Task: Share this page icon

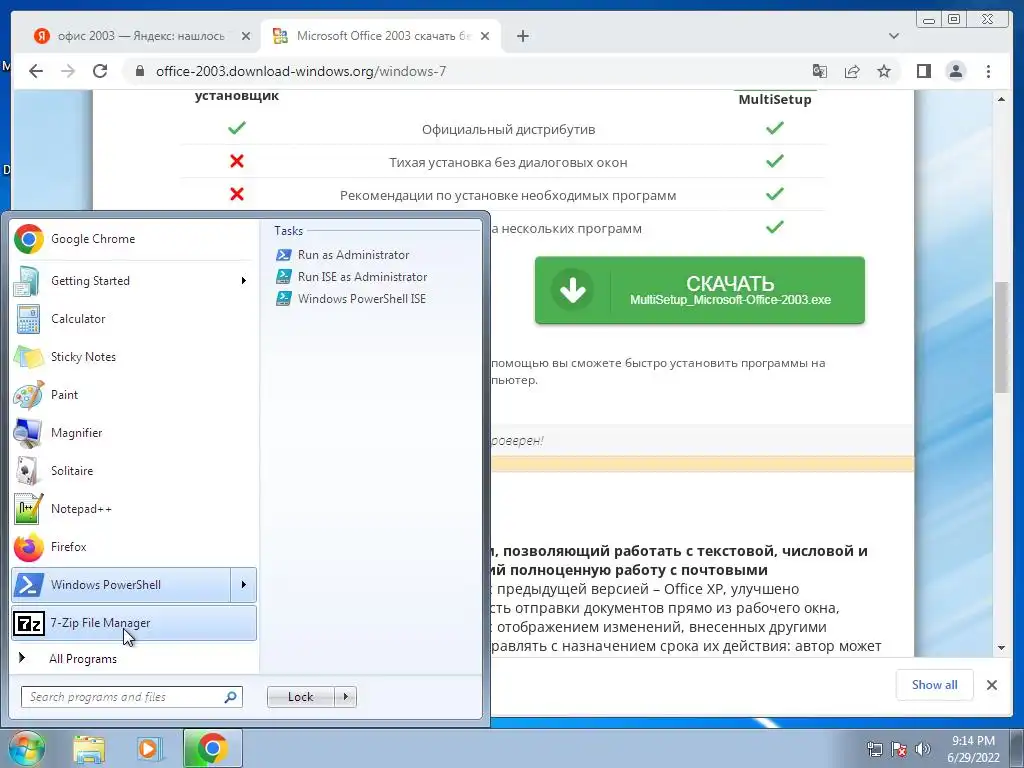Action: [x=852, y=71]
